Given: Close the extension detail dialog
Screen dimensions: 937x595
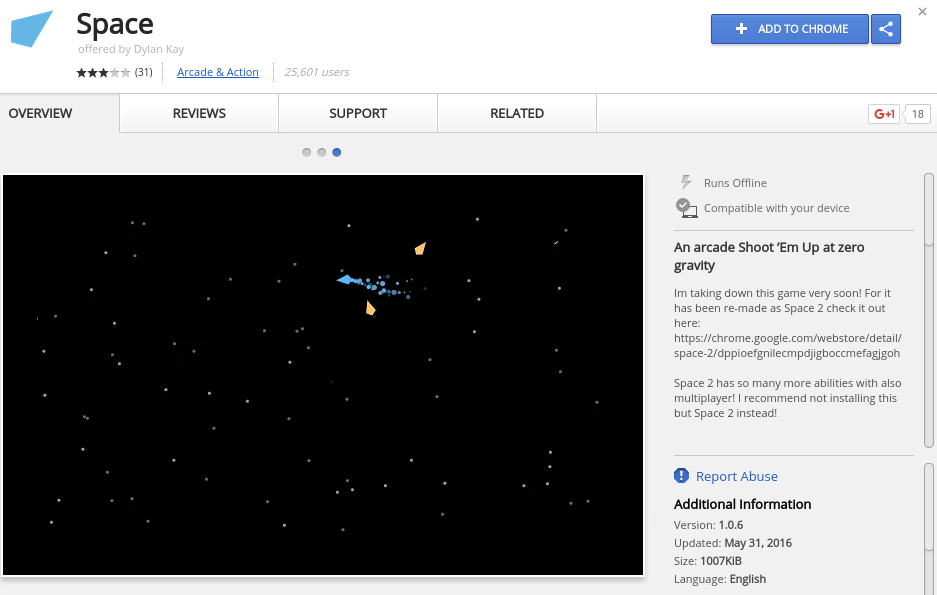Looking at the screenshot, I should pyautogui.click(x=922, y=11).
